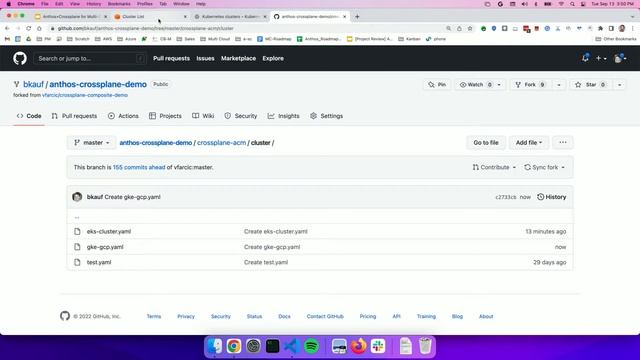Expand the Star lists dropdown arrow
The image size is (640, 360).
coord(620,84)
